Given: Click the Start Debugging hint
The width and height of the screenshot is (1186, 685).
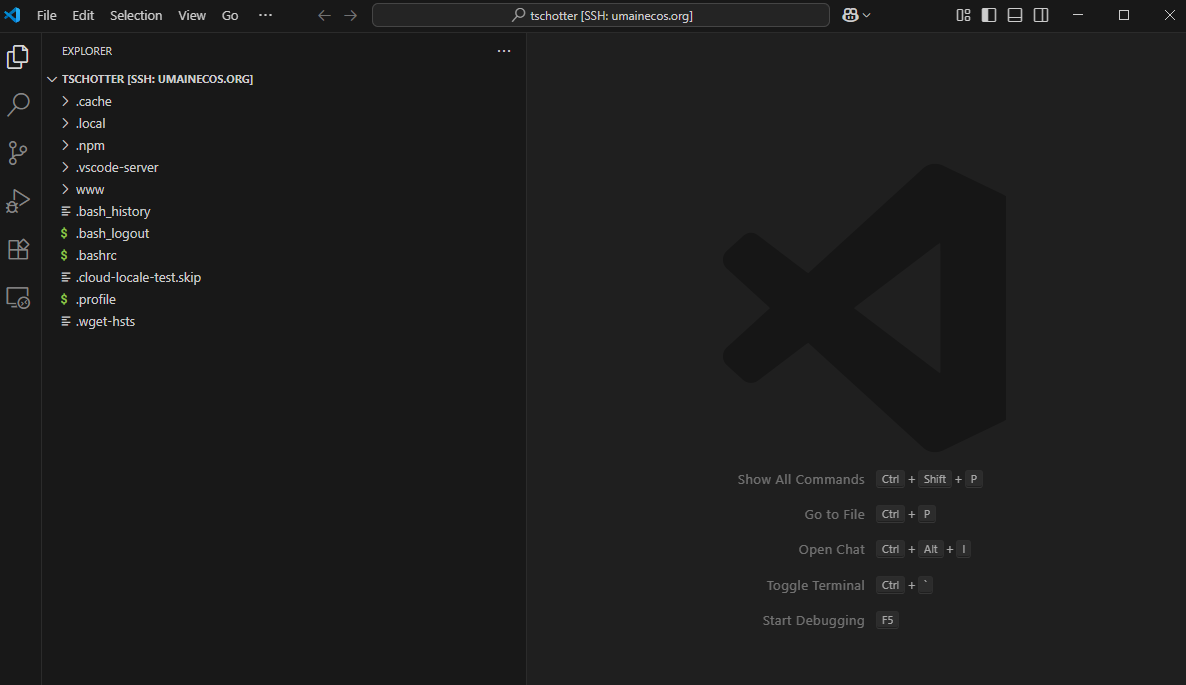Looking at the screenshot, I should (813, 620).
